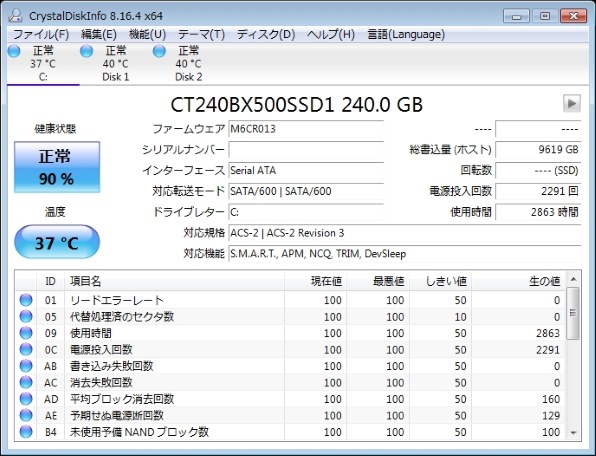Click the 最悪値 column header
Image resolution: width=596 pixels, height=456 pixels.
pyautogui.click(x=378, y=281)
